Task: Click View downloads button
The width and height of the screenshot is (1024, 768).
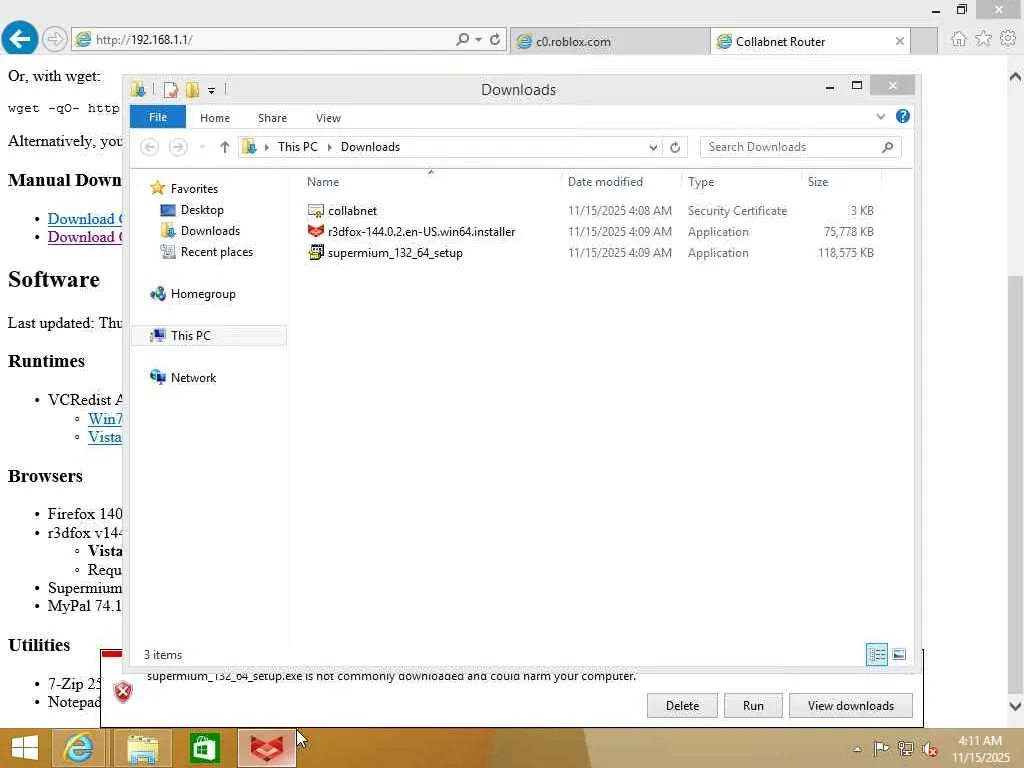Action: 851,706
